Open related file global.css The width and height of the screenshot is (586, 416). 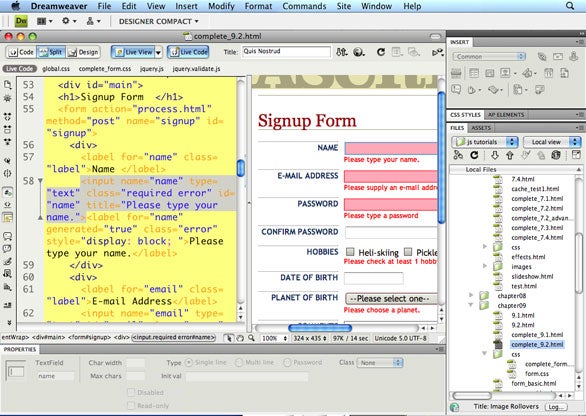point(56,69)
